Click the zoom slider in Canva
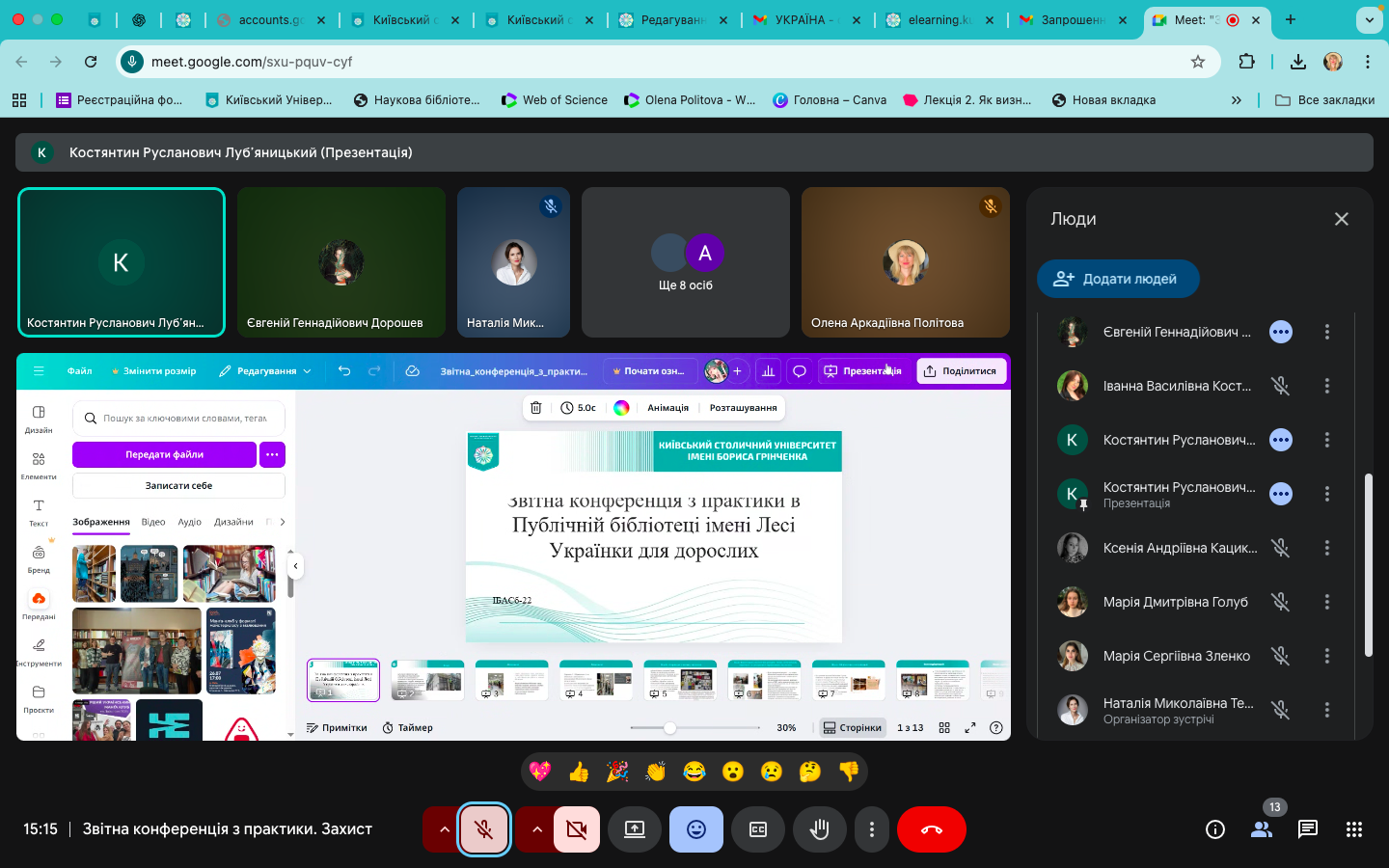Image resolution: width=1389 pixels, height=868 pixels. coord(669,728)
